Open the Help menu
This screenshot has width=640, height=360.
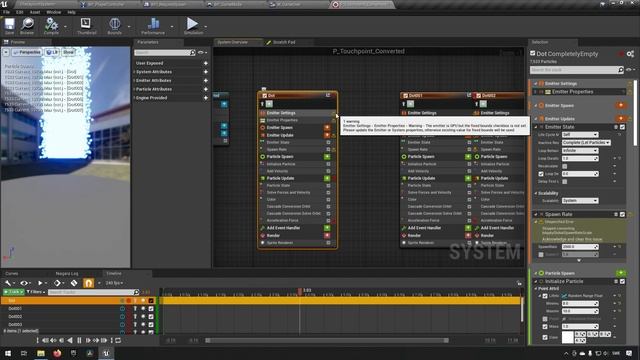(71, 12)
